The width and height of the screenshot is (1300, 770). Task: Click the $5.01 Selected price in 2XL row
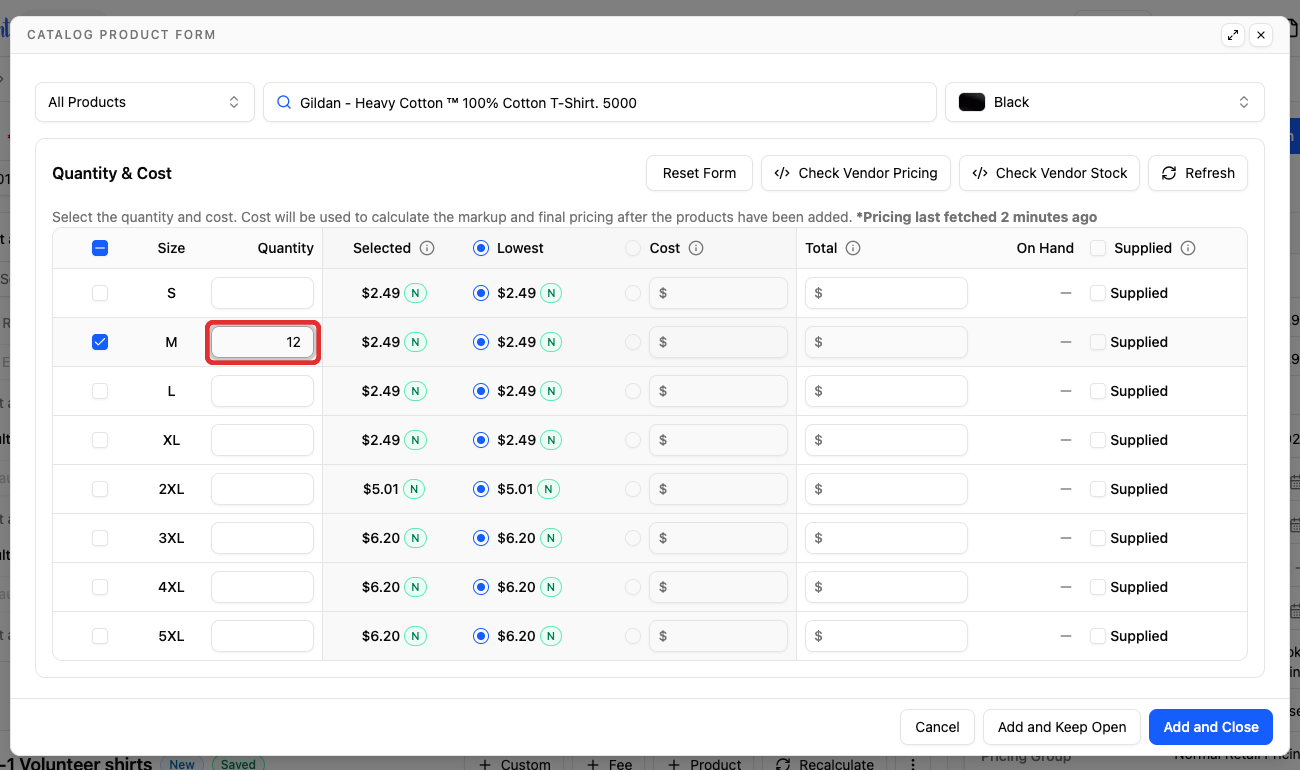381,489
